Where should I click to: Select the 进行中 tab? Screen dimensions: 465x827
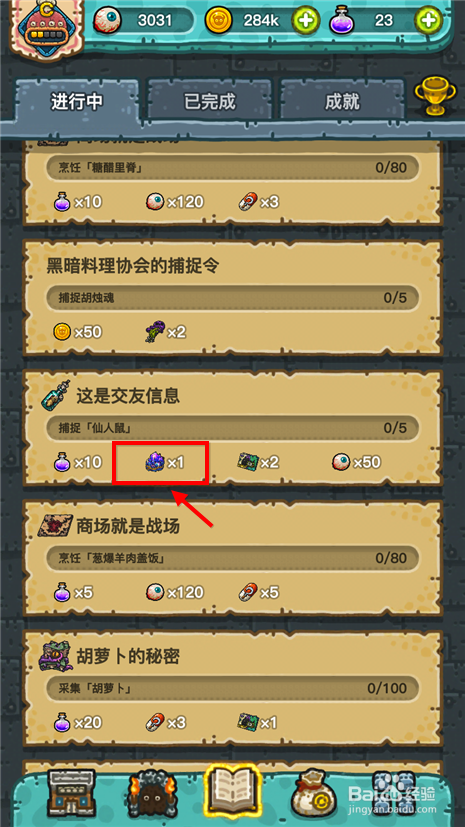pos(77,101)
